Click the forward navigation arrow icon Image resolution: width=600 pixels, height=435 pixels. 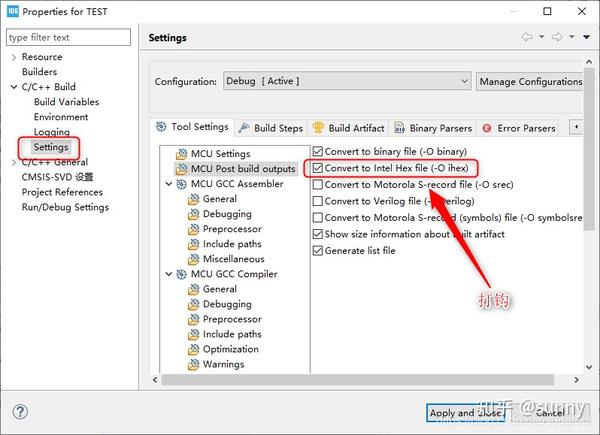point(556,38)
